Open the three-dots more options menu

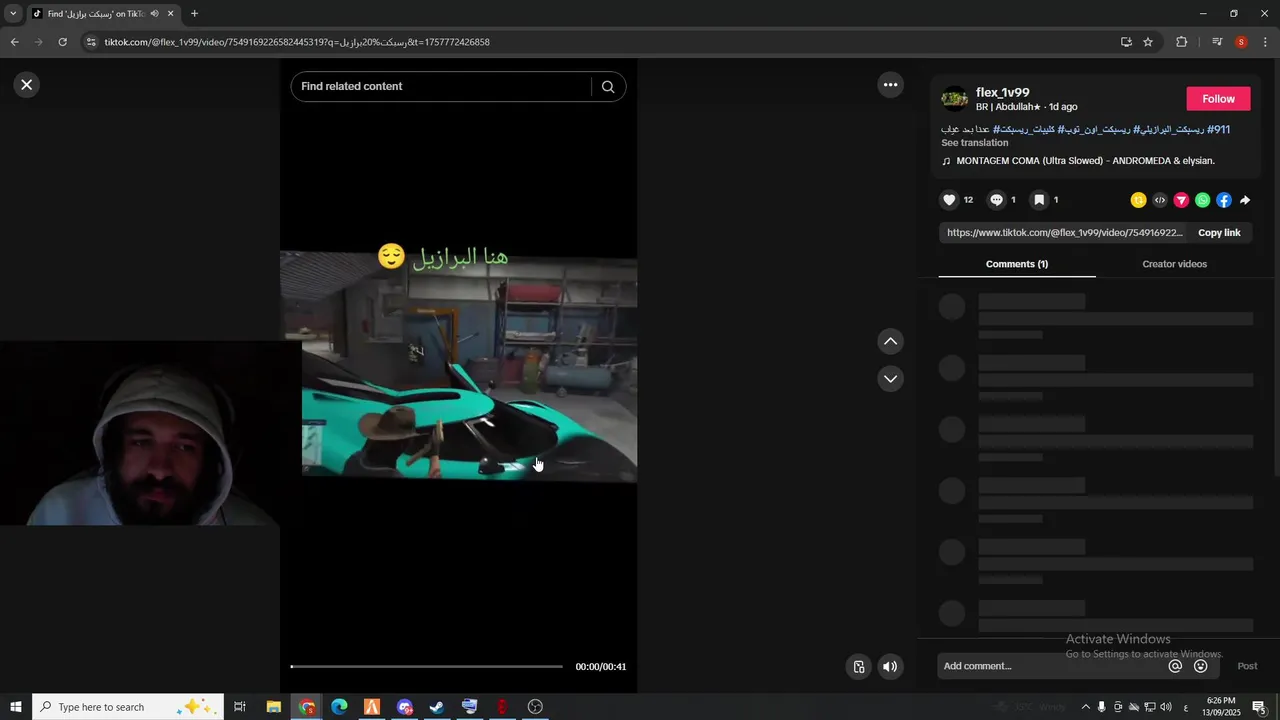click(890, 85)
